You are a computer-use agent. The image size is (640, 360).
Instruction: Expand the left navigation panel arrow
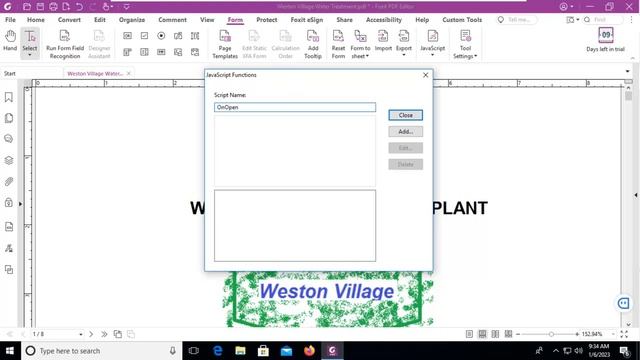click(20, 204)
